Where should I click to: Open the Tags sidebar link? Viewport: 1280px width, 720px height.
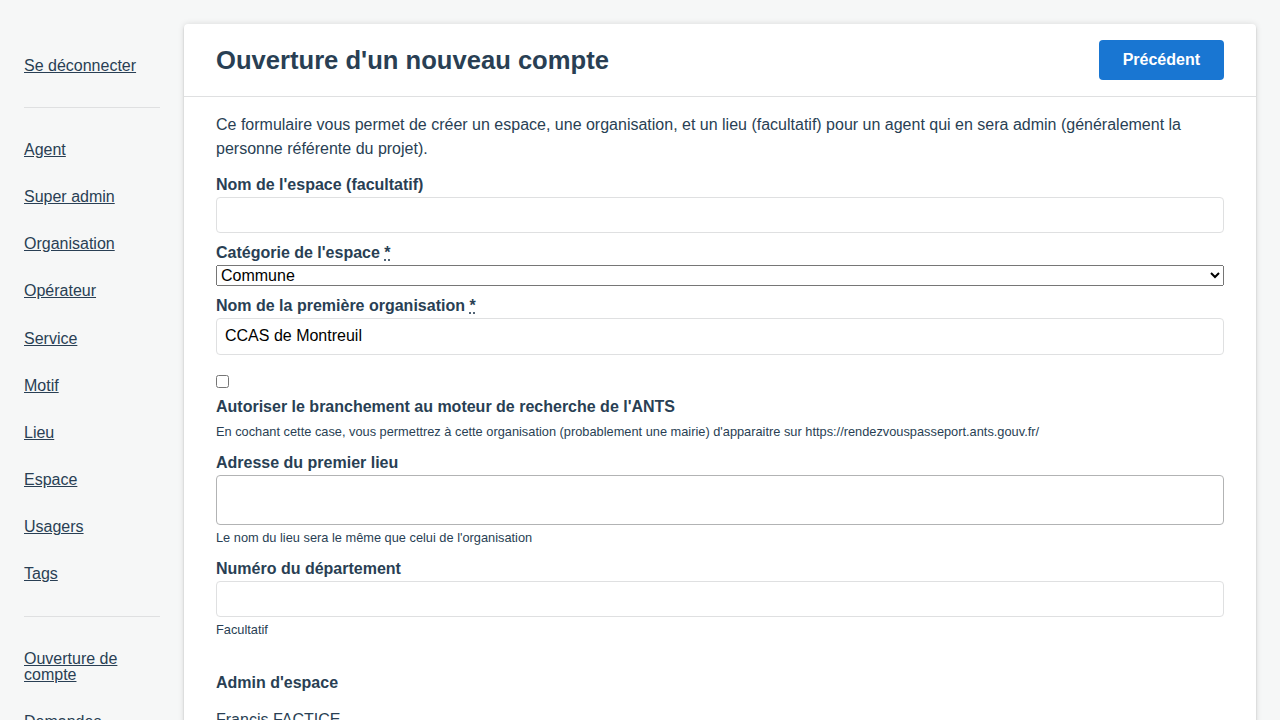click(x=41, y=574)
